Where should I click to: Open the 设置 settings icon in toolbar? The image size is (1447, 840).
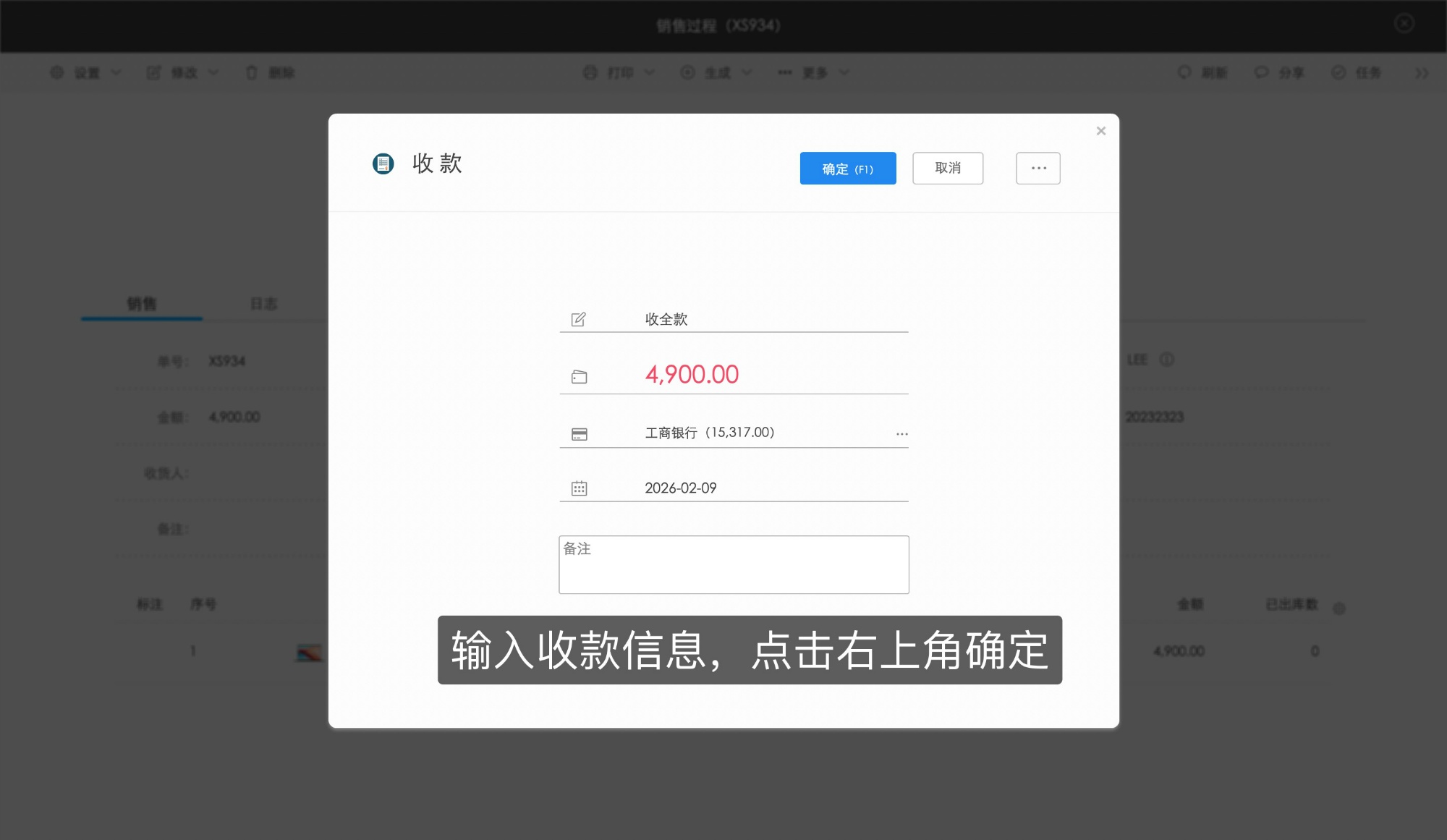click(58, 72)
